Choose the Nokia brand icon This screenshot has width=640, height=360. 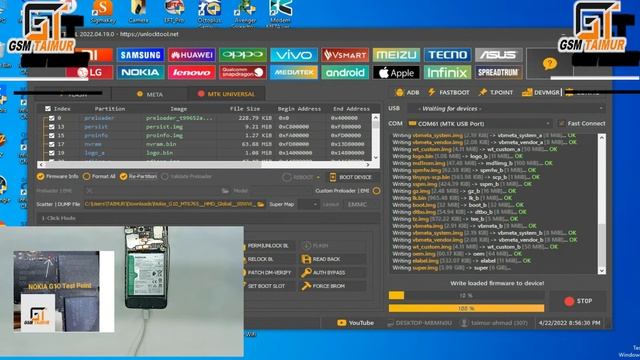click(x=140, y=73)
